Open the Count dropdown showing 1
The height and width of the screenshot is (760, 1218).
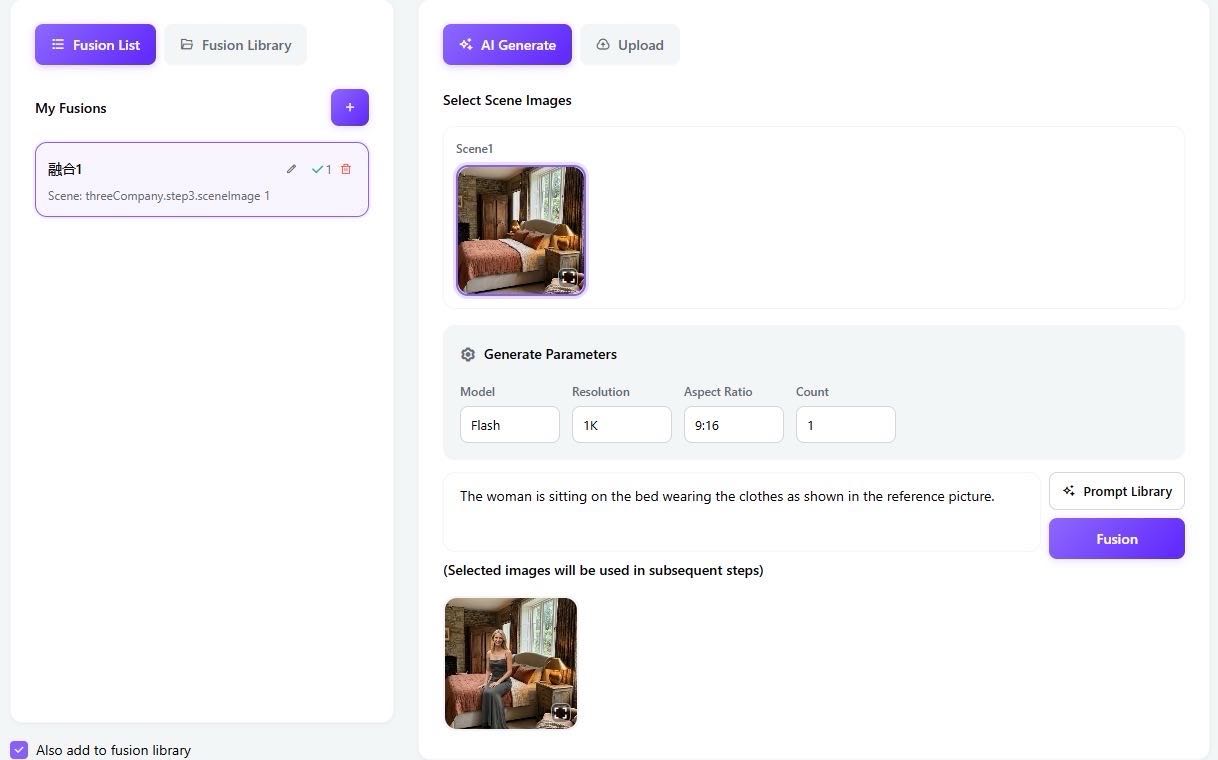(845, 425)
